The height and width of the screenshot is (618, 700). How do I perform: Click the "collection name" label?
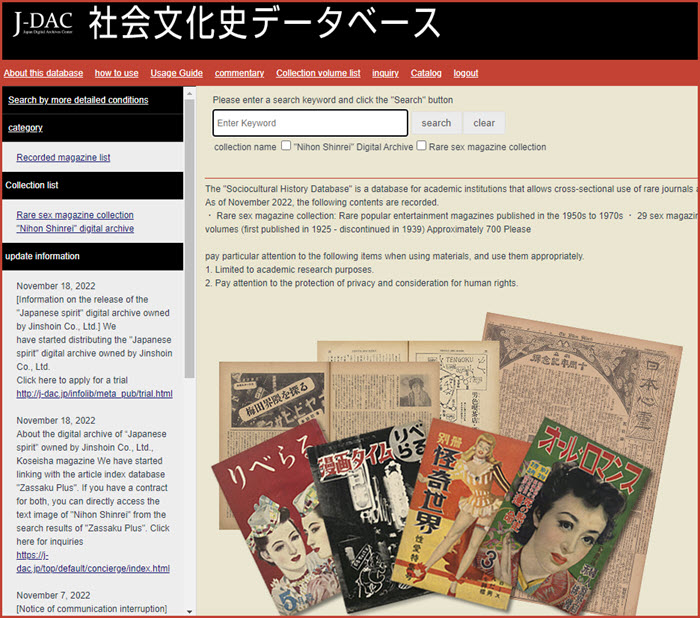pos(245,147)
